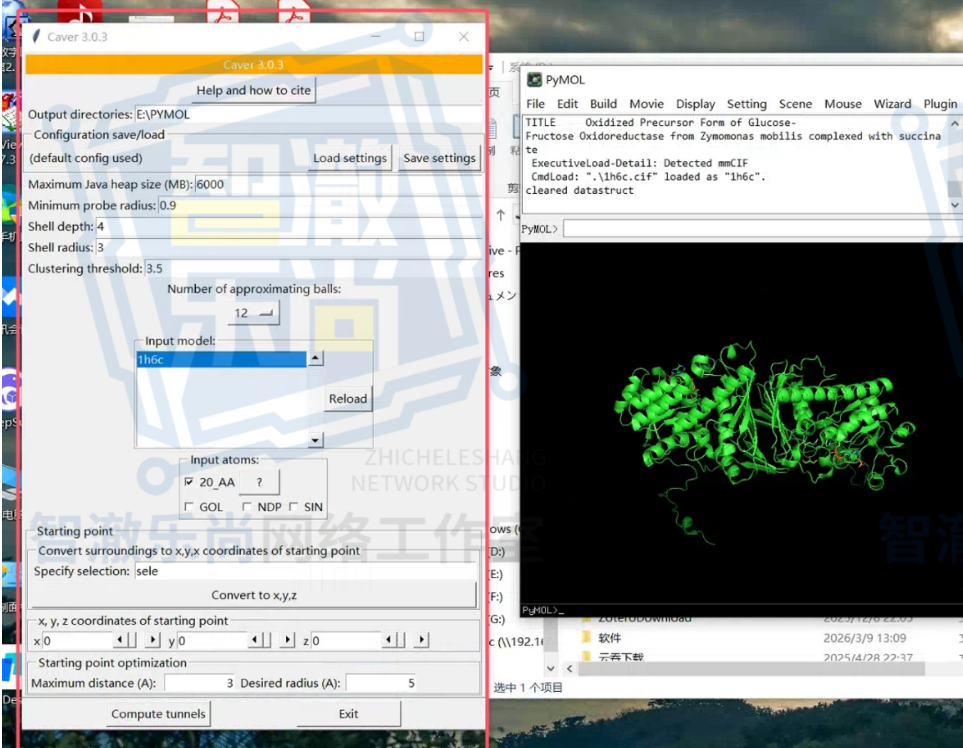Open approximating balls dropdown showing 12
This screenshot has height=748, width=963.
click(x=253, y=313)
